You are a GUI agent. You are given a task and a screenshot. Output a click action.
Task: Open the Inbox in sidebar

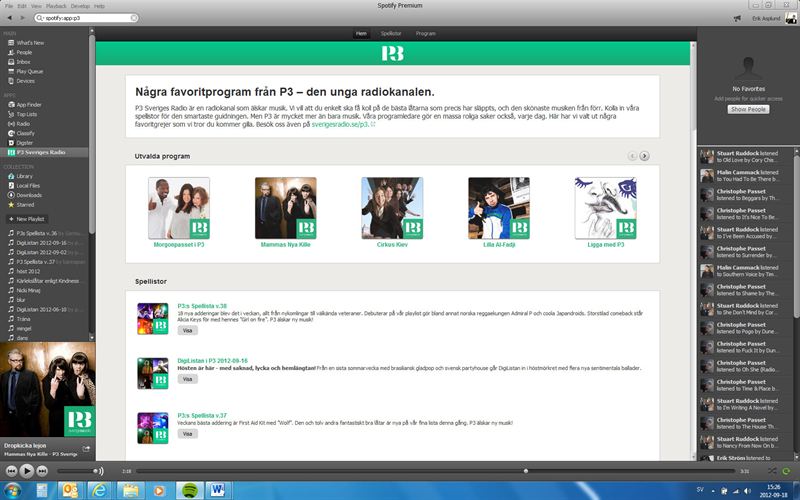[x=24, y=62]
